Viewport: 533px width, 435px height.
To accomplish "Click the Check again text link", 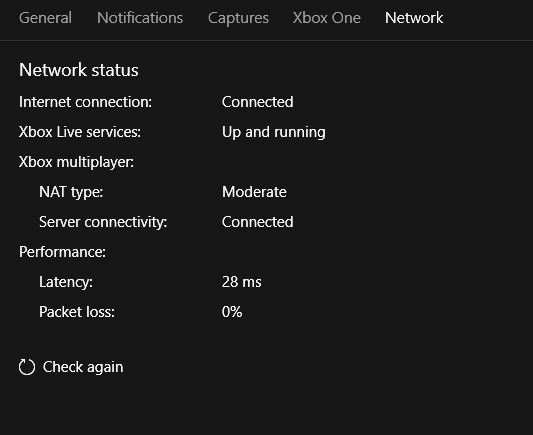I will click(x=83, y=367).
